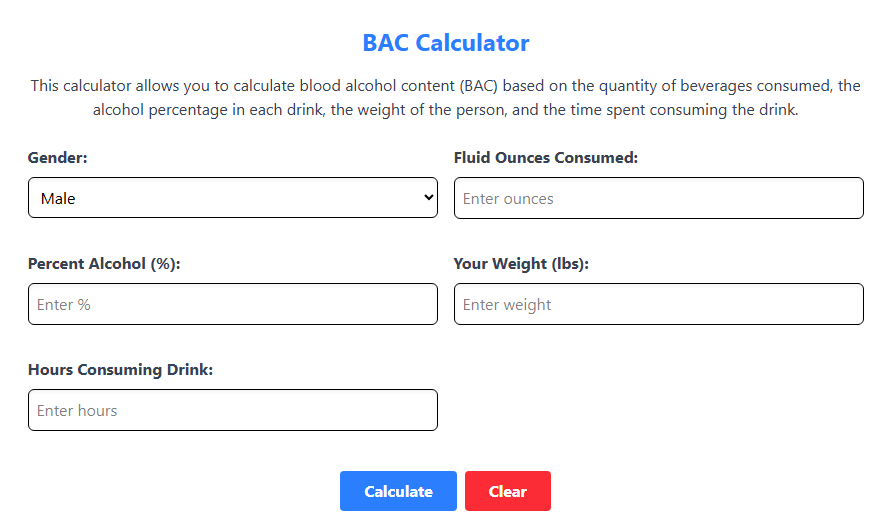
Task: Select the Your Weight input box
Action: pos(658,304)
